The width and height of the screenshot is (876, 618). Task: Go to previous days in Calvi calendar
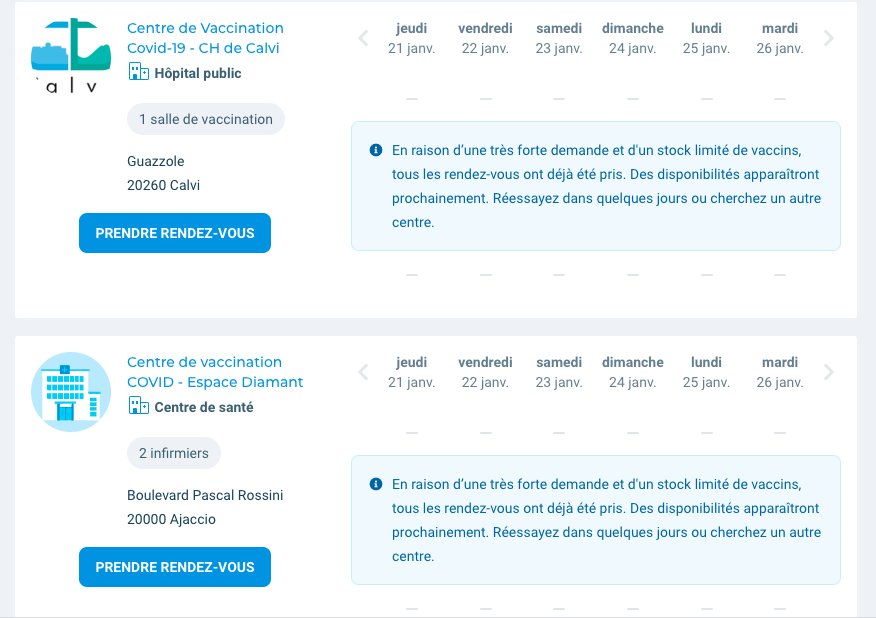coord(363,39)
